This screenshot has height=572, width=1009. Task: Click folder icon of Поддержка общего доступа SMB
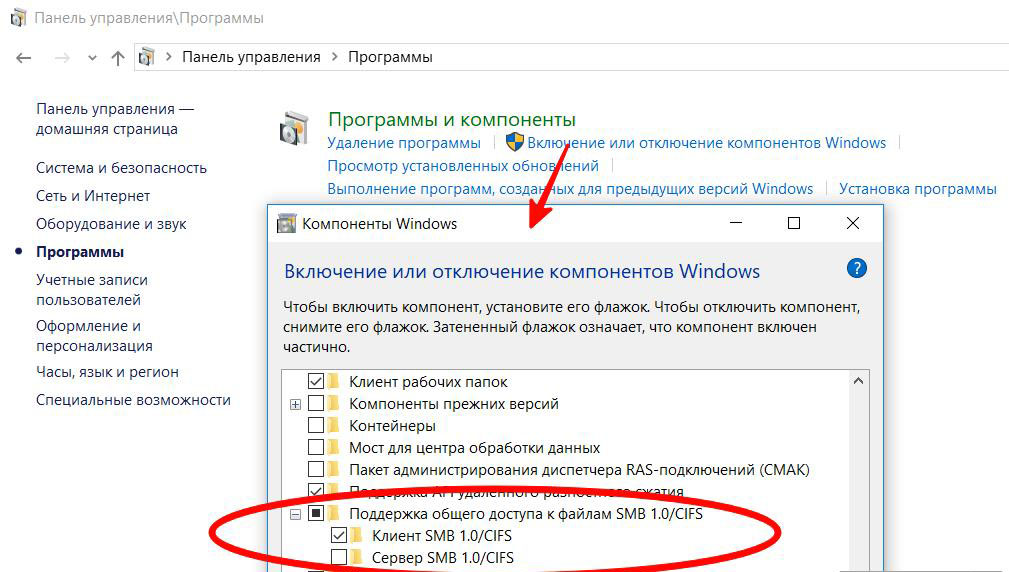333,513
